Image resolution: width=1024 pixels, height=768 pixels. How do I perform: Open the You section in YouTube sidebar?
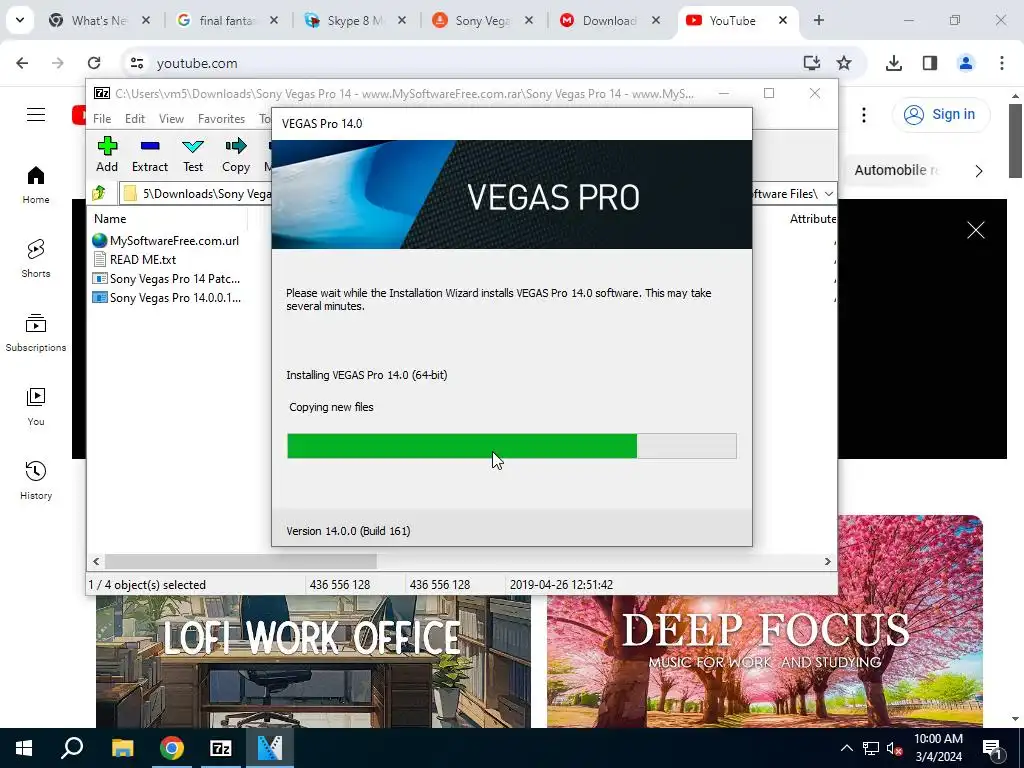(x=36, y=406)
